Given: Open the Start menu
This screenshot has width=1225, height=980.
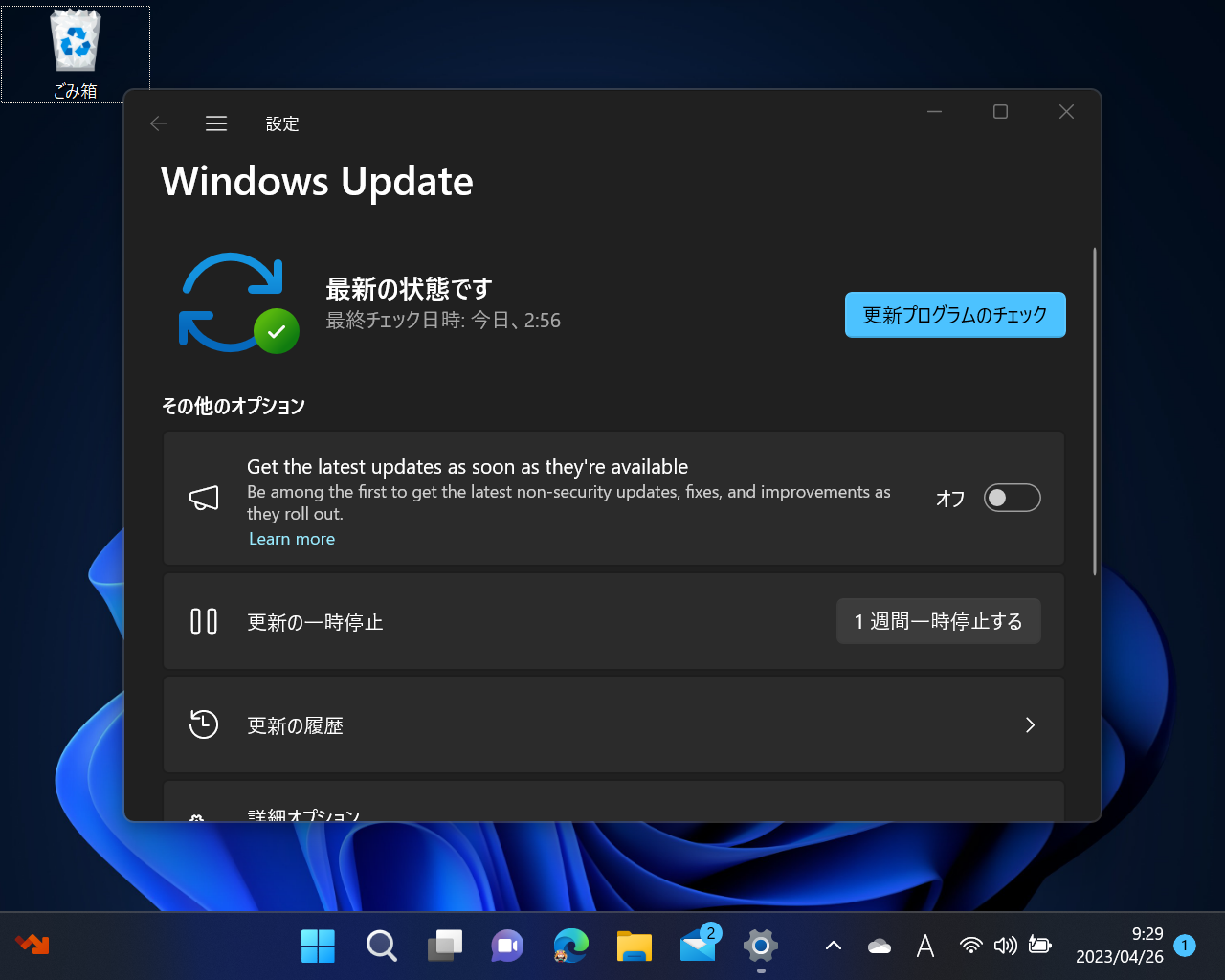Looking at the screenshot, I should 317,946.
